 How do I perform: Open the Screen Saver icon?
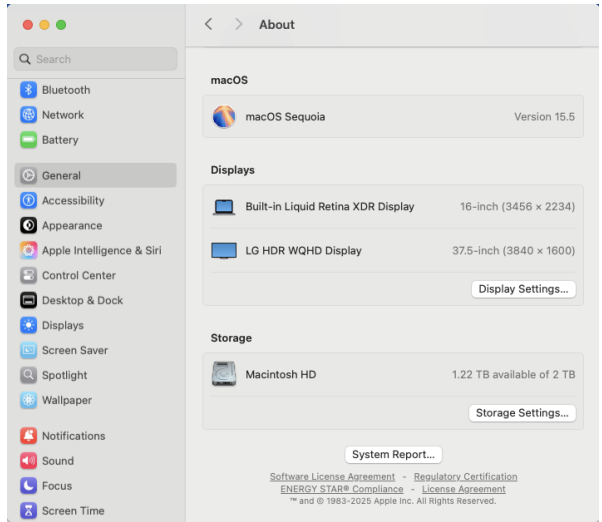click(x=28, y=350)
